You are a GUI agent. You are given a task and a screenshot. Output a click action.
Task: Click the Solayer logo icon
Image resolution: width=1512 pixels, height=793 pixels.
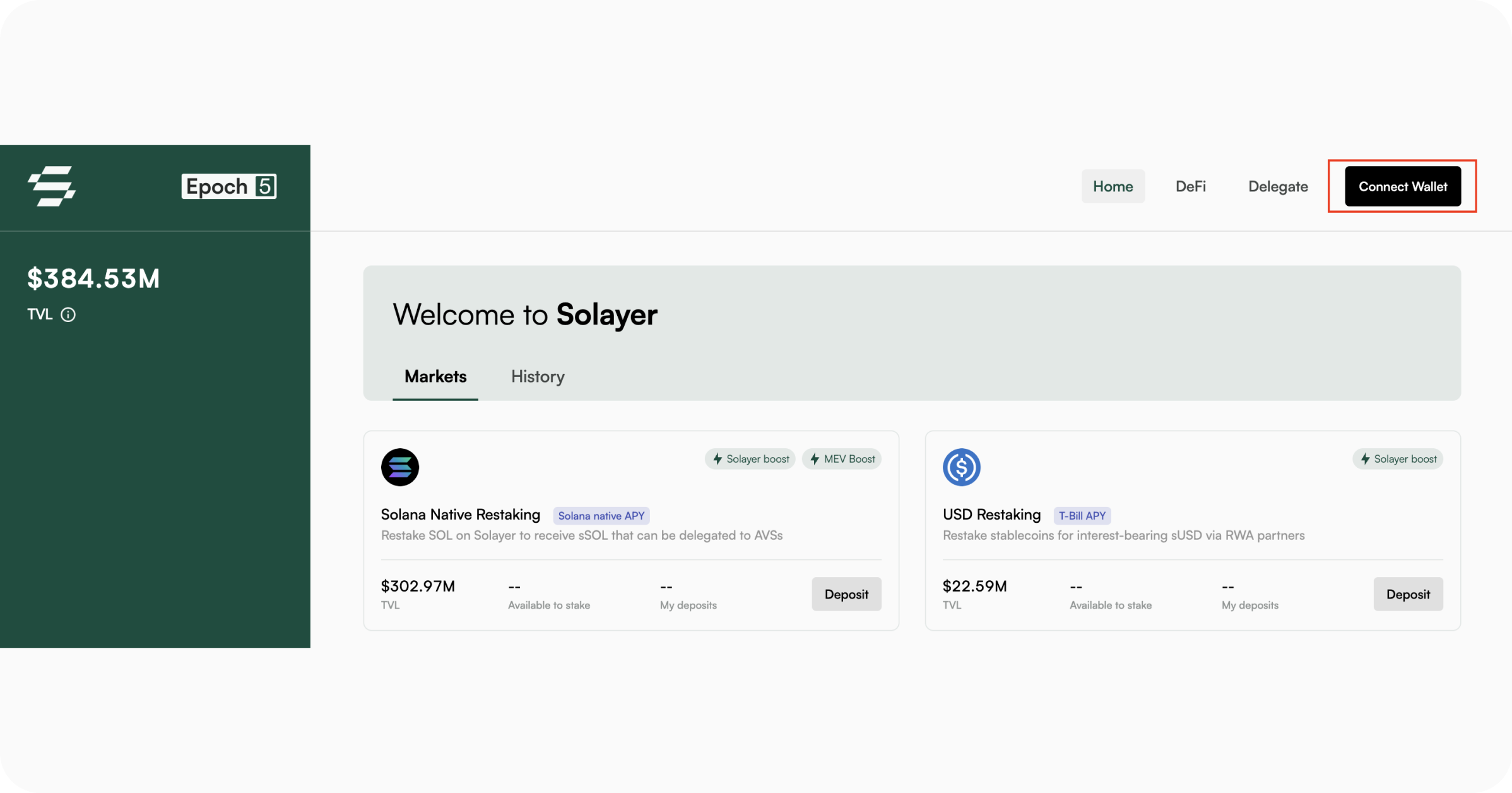[x=52, y=186]
